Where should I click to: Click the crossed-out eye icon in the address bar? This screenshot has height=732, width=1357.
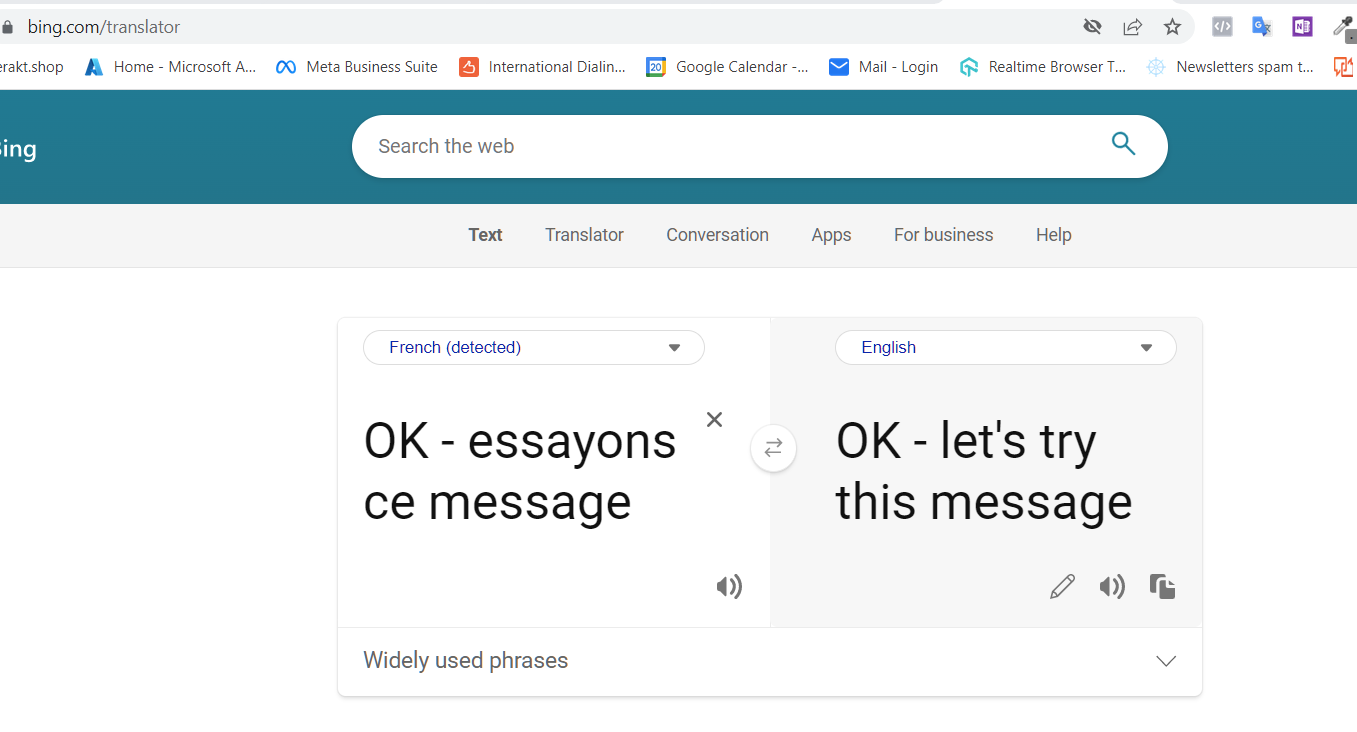coord(1092,27)
